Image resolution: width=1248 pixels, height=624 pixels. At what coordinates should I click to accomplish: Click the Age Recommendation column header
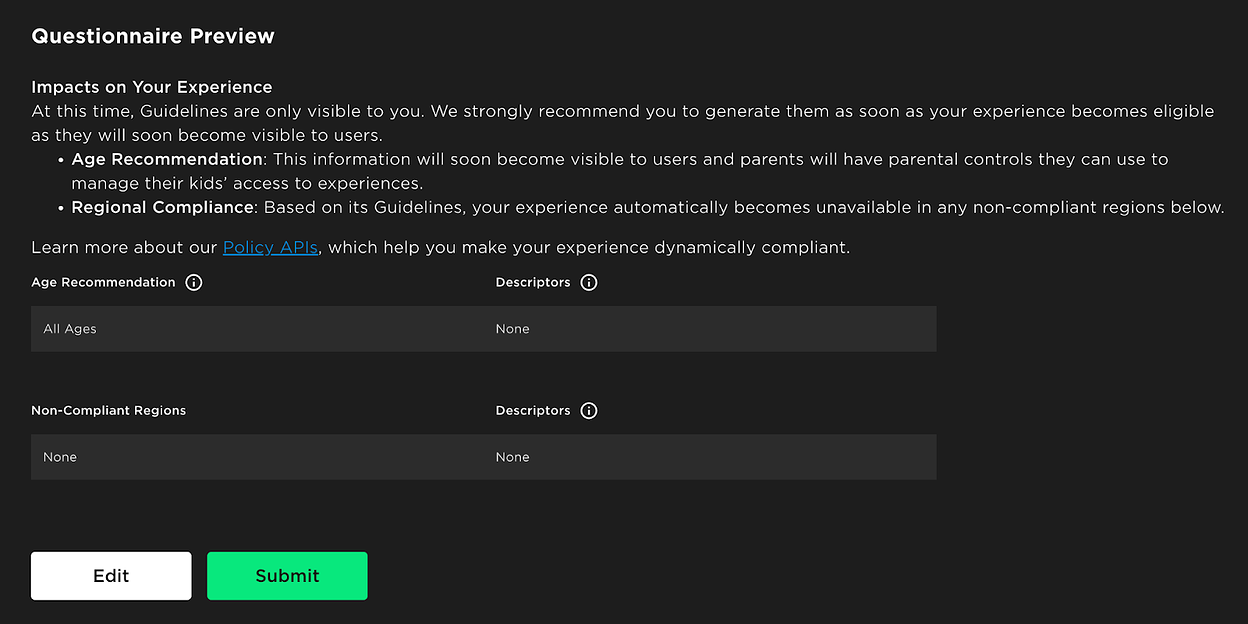pyautogui.click(x=102, y=282)
